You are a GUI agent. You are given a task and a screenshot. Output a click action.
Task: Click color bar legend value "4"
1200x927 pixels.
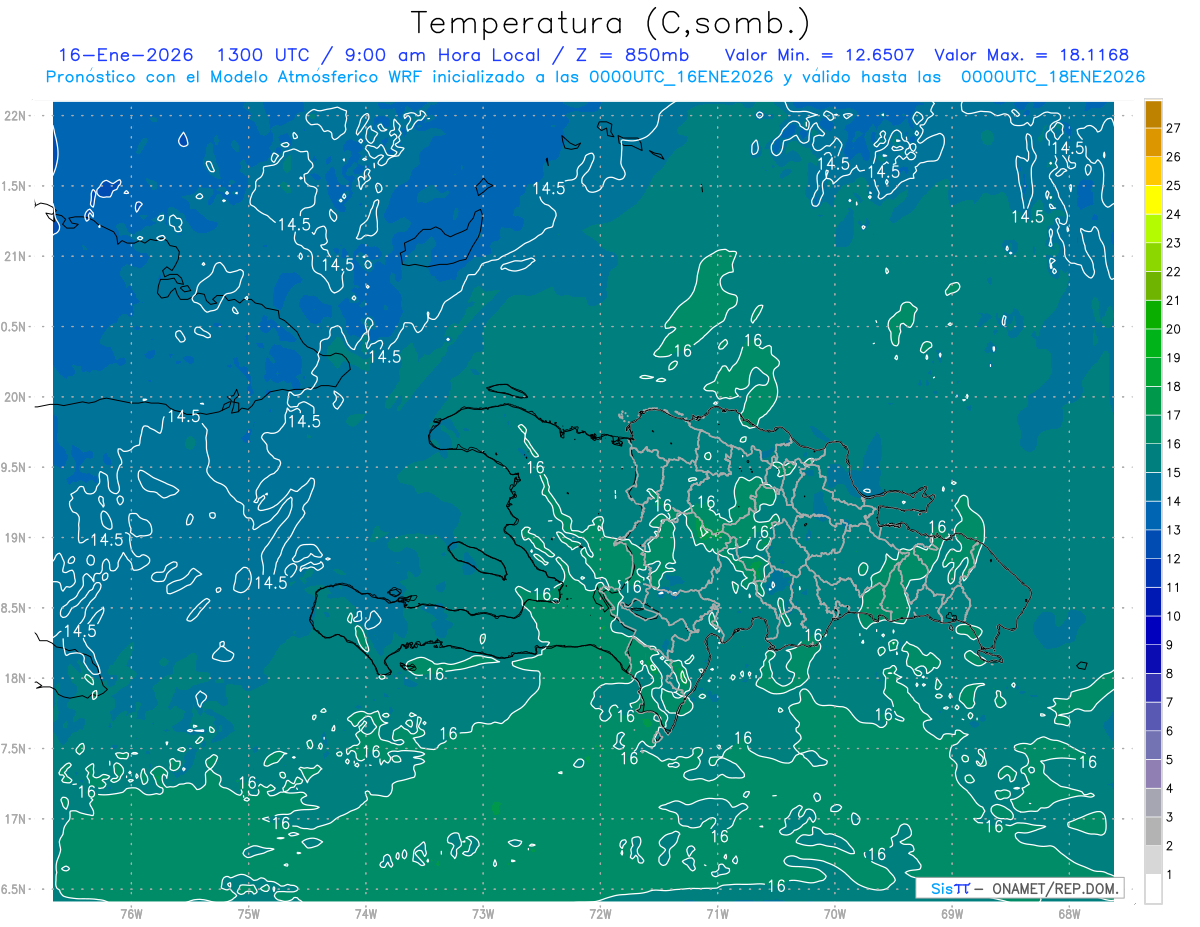[1170, 788]
